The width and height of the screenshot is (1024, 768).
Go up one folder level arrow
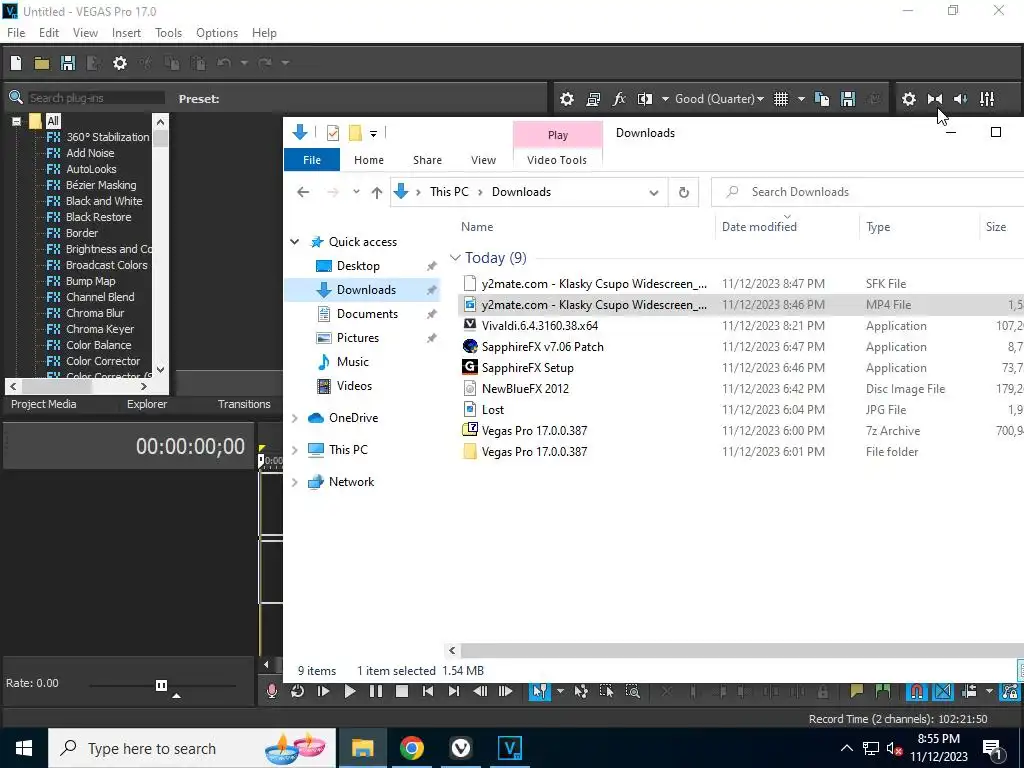click(x=377, y=192)
